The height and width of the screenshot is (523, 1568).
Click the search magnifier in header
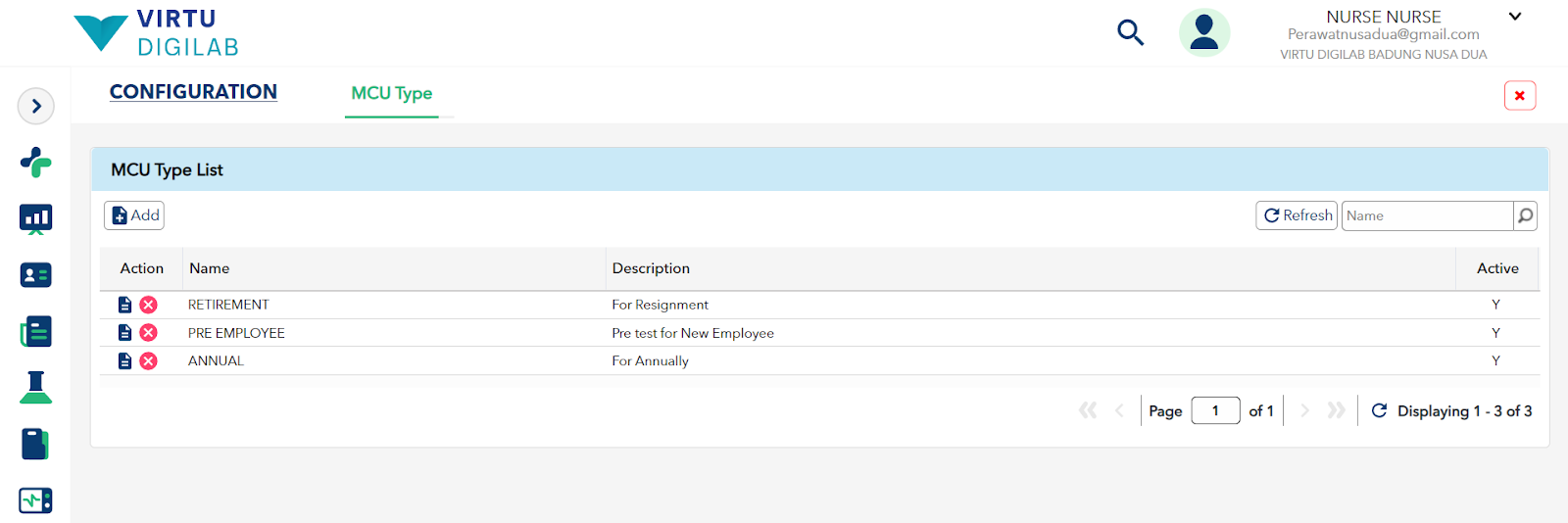(1130, 32)
